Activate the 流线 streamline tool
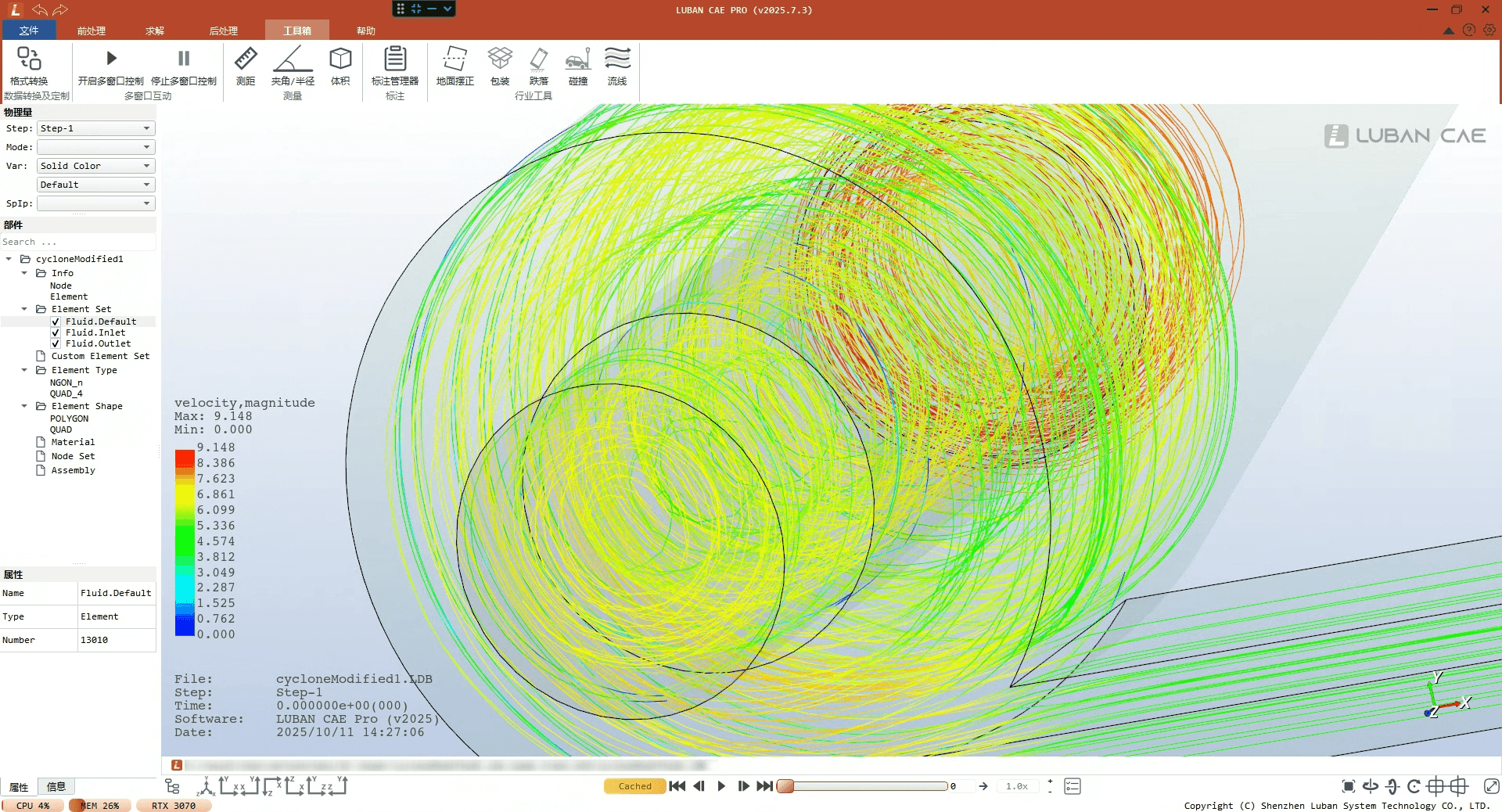1502x812 pixels. (617, 59)
